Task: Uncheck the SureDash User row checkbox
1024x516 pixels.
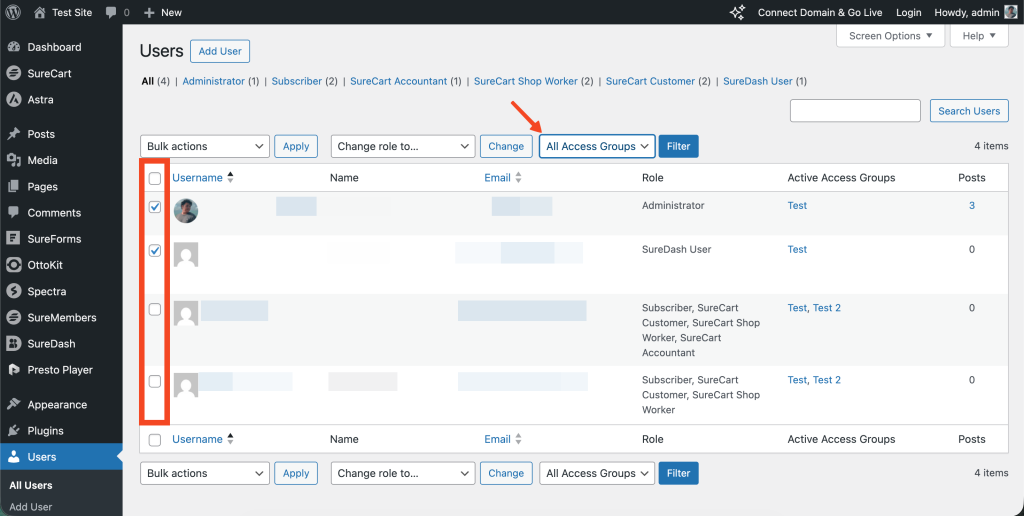Action: [155, 251]
